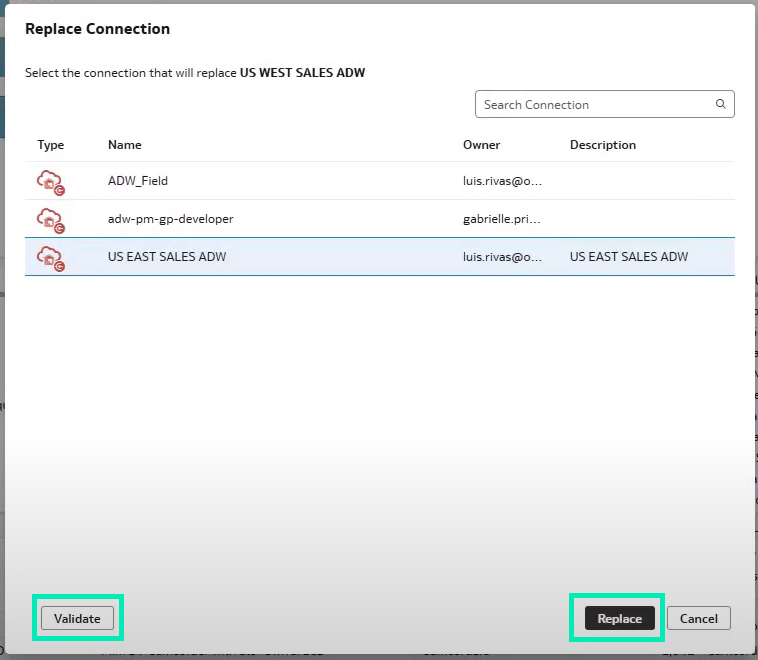Select the adw-pm-gp-developer connection name
Screen dimensions: 758x660
click(170, 218)
